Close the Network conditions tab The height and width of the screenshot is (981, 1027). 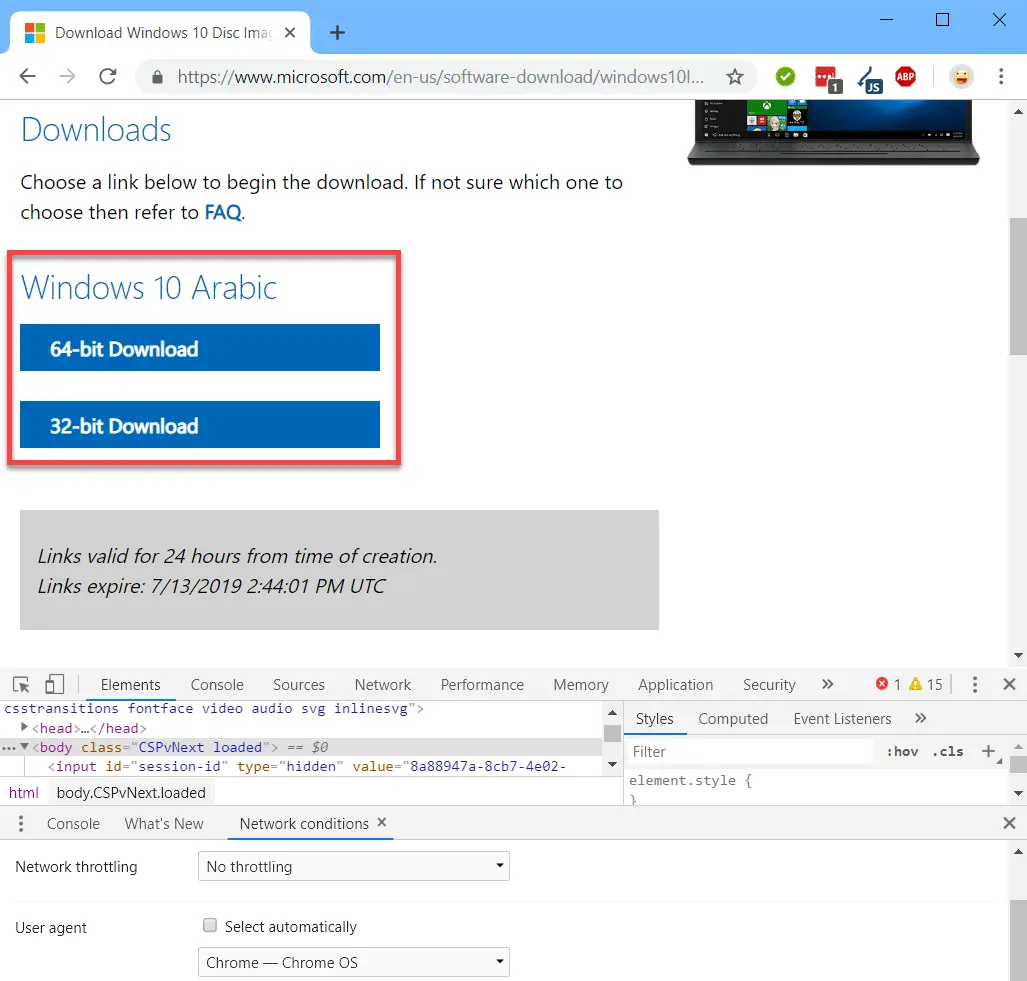tap(382, 823)
